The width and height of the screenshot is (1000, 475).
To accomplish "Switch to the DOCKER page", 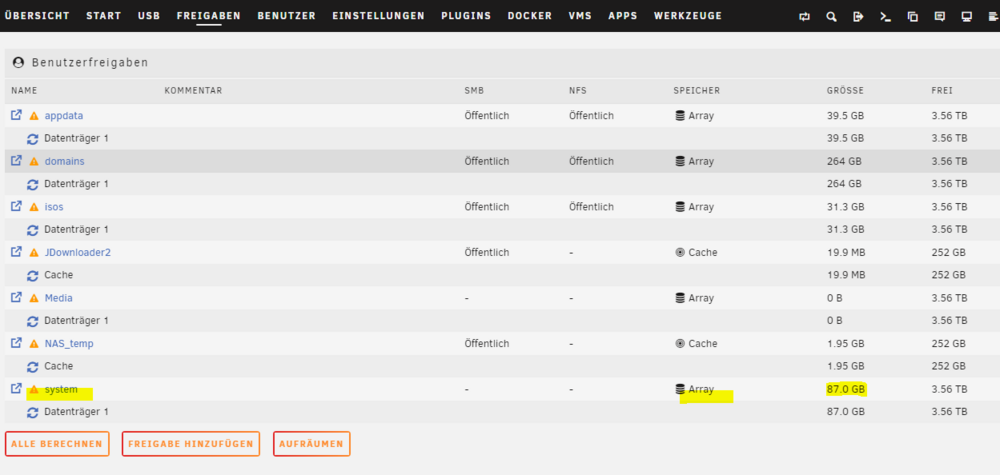I will pyautogui.click(x=530, y=16).
